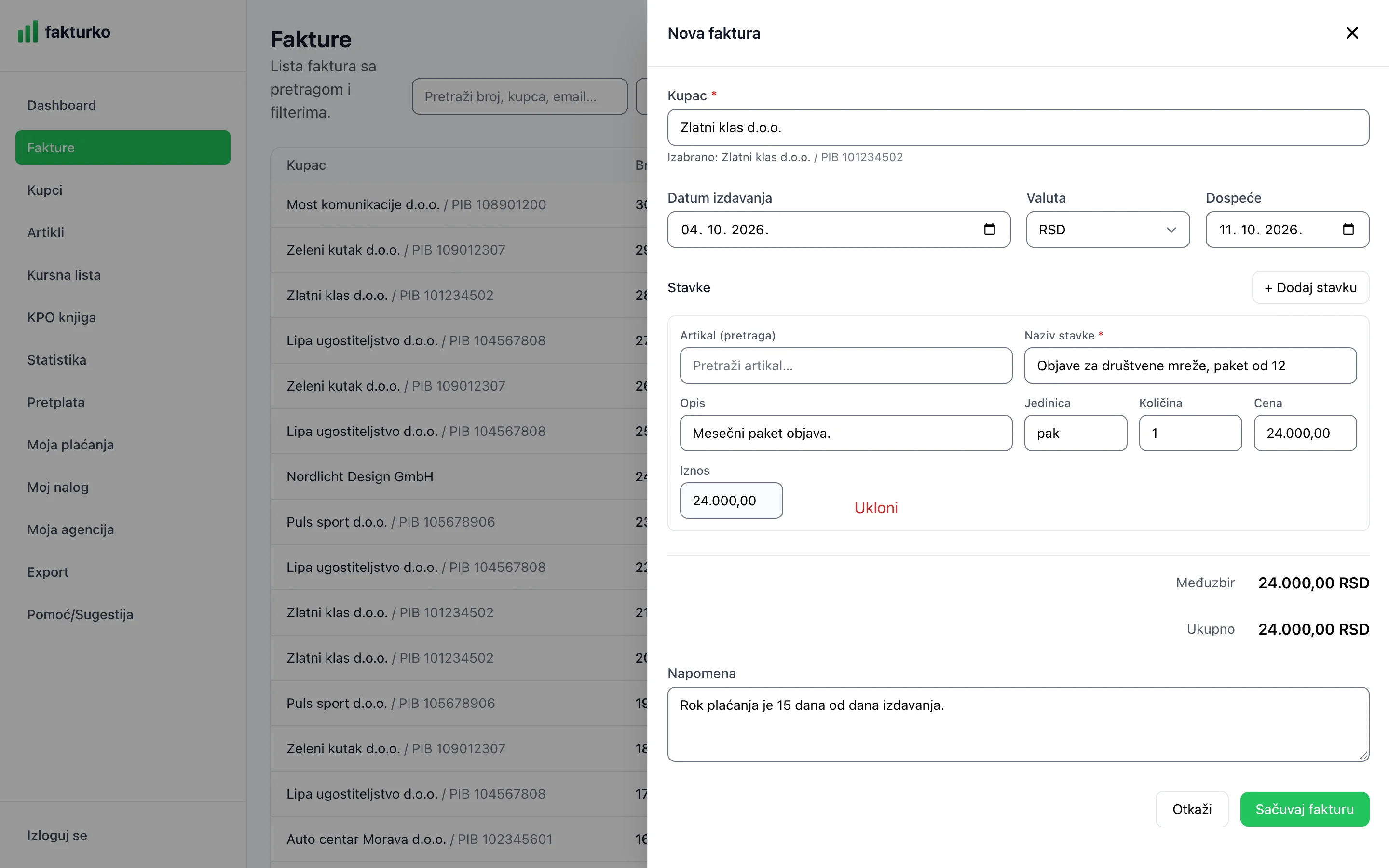Image resolution: width=1389 pixels, height=868 pixels.
Task: Click the Iznos field
Action: tap(731, 501)
